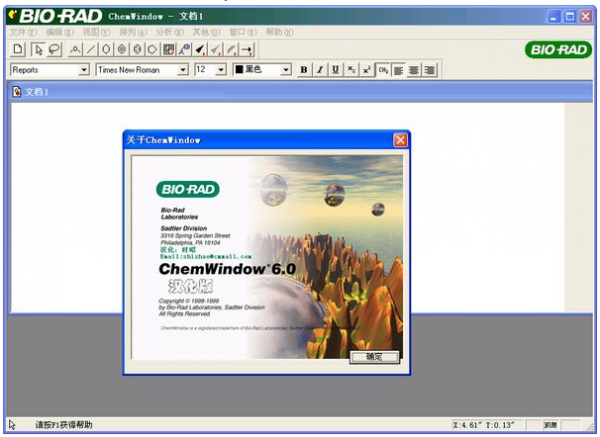Pick the cyclohexane ring tool
The height and width of the screenshot is (437, 600).
pyautogui.click(x=106, y=49)
